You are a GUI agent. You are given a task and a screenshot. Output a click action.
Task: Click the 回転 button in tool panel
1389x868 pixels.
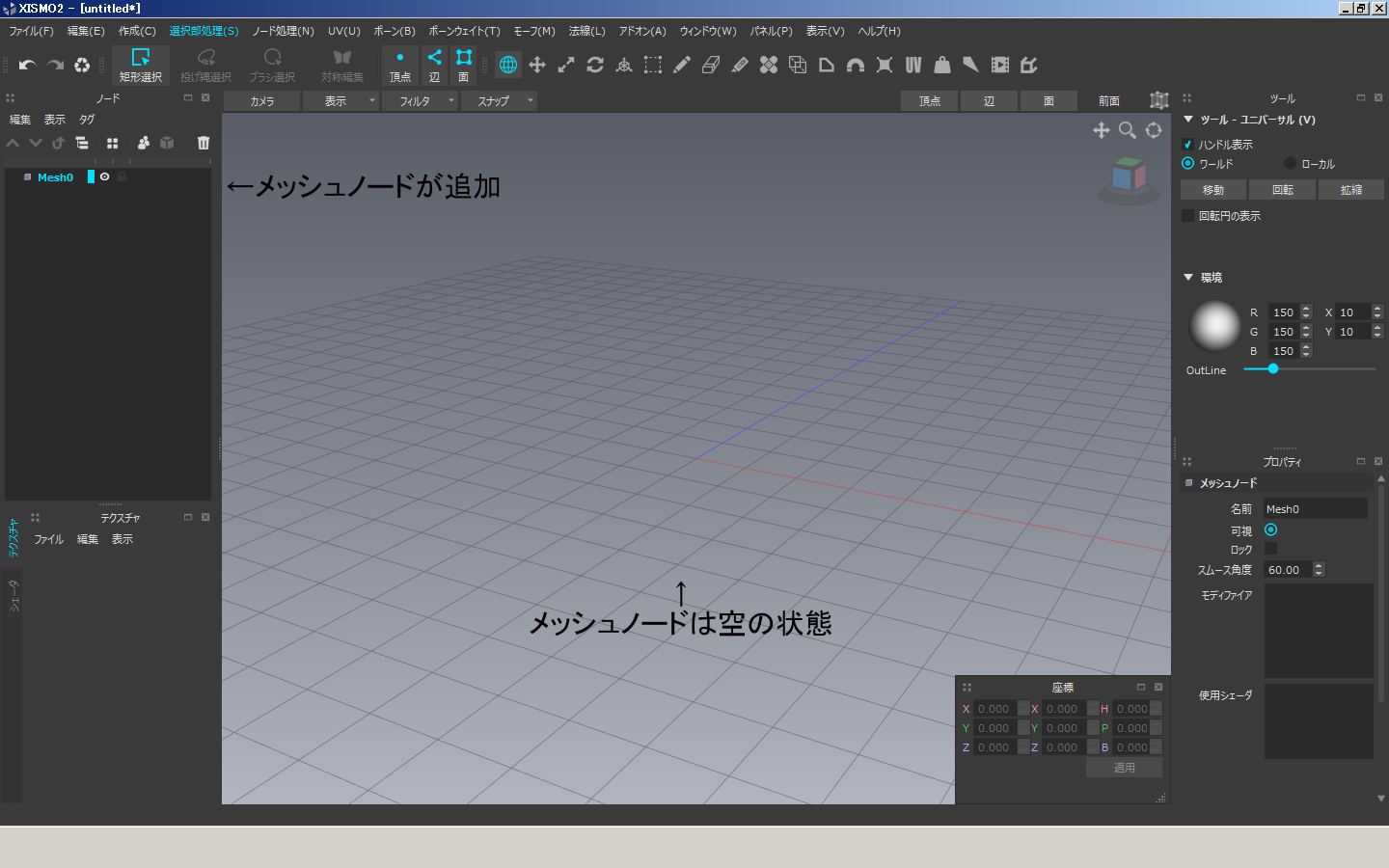[1282, 189]
